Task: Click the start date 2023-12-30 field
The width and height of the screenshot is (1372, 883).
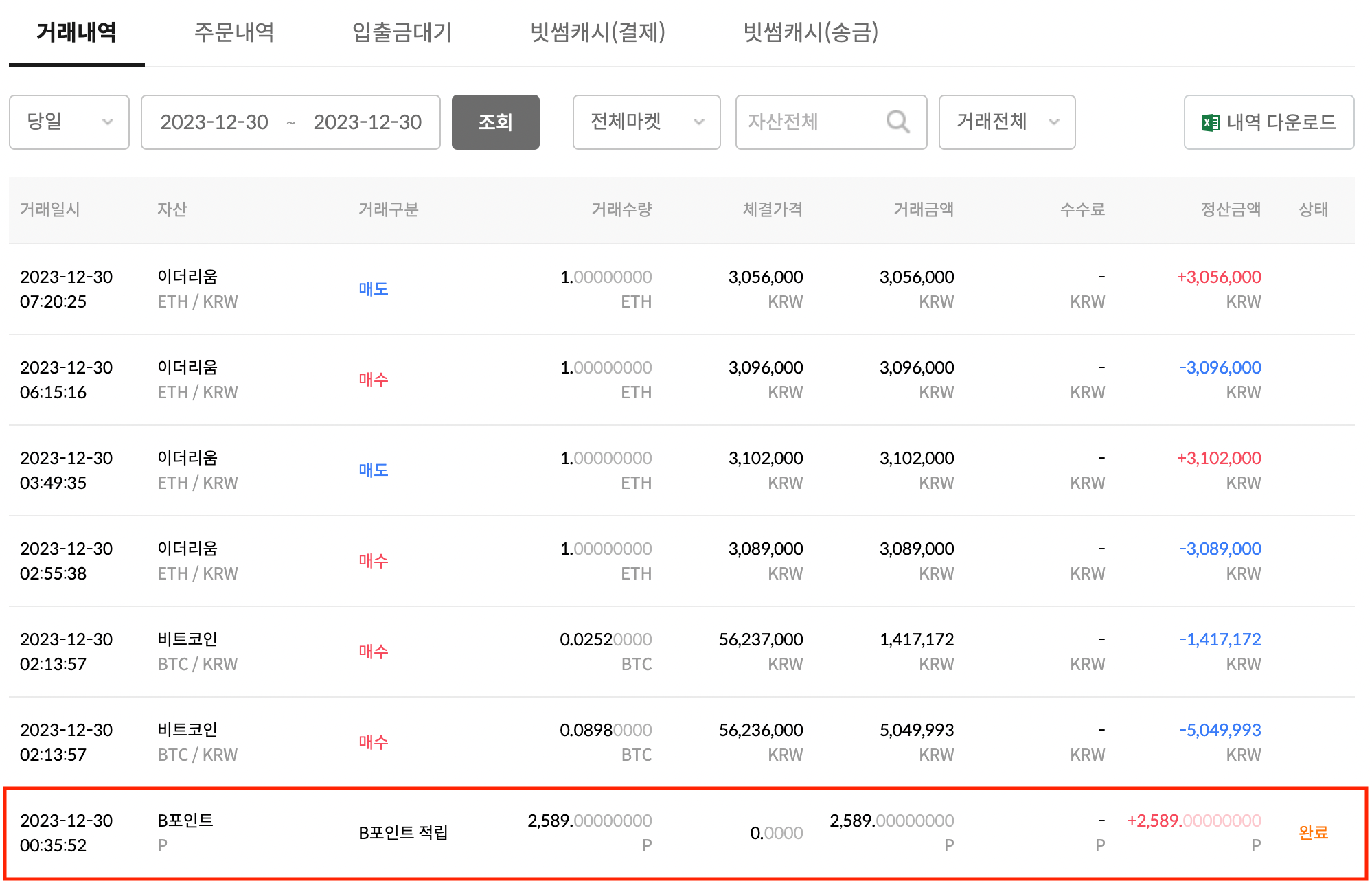Action: point(214,122)
